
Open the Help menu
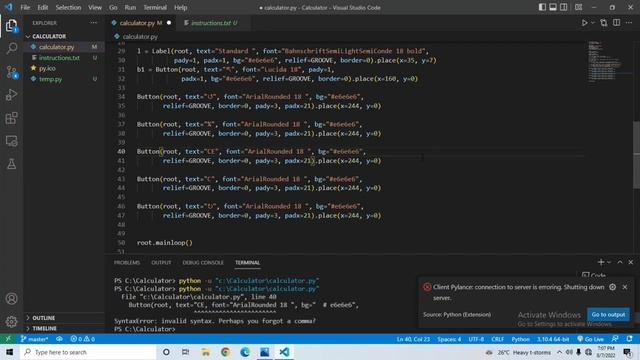tap(180, 7)
